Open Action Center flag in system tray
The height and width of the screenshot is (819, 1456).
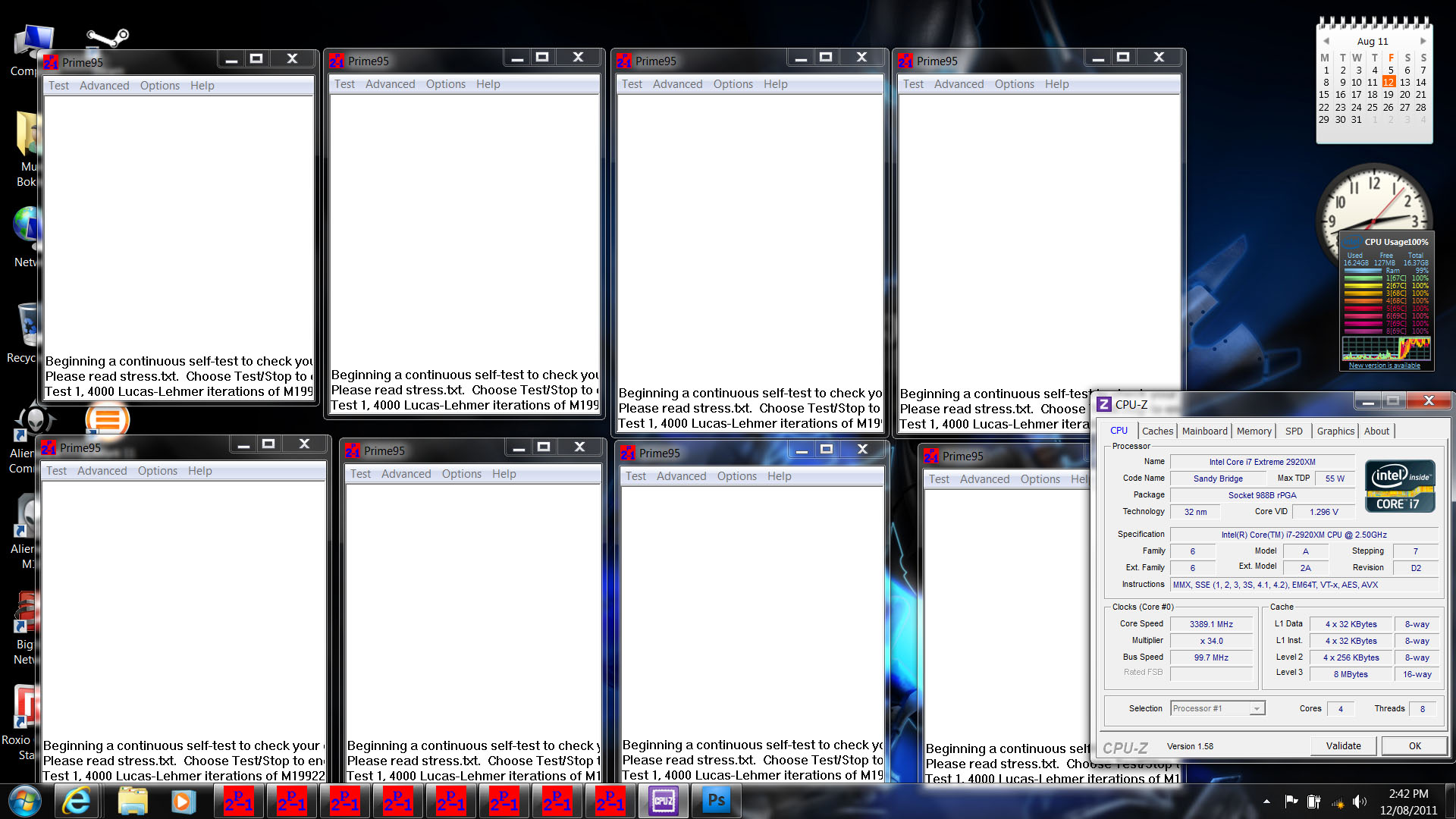coord(1291,802)
